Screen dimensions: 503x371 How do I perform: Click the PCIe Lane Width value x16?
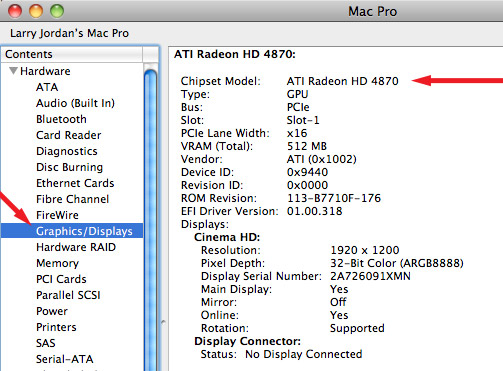[x=297, y=133]
